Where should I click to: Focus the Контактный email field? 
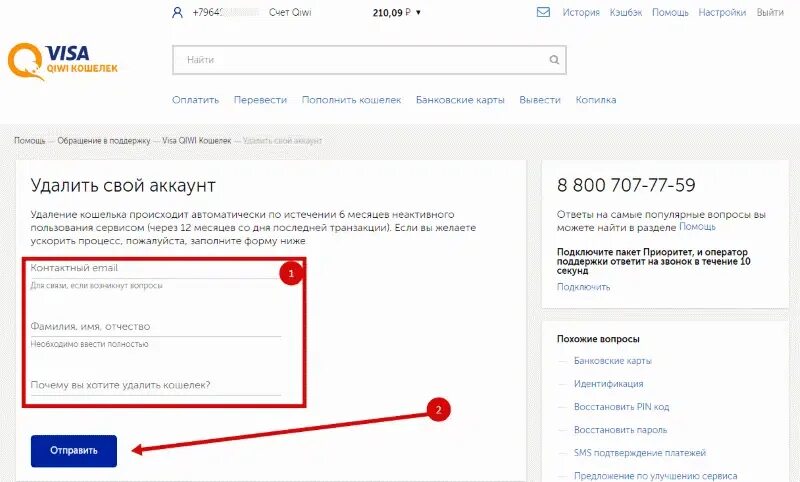coord(156,269)
